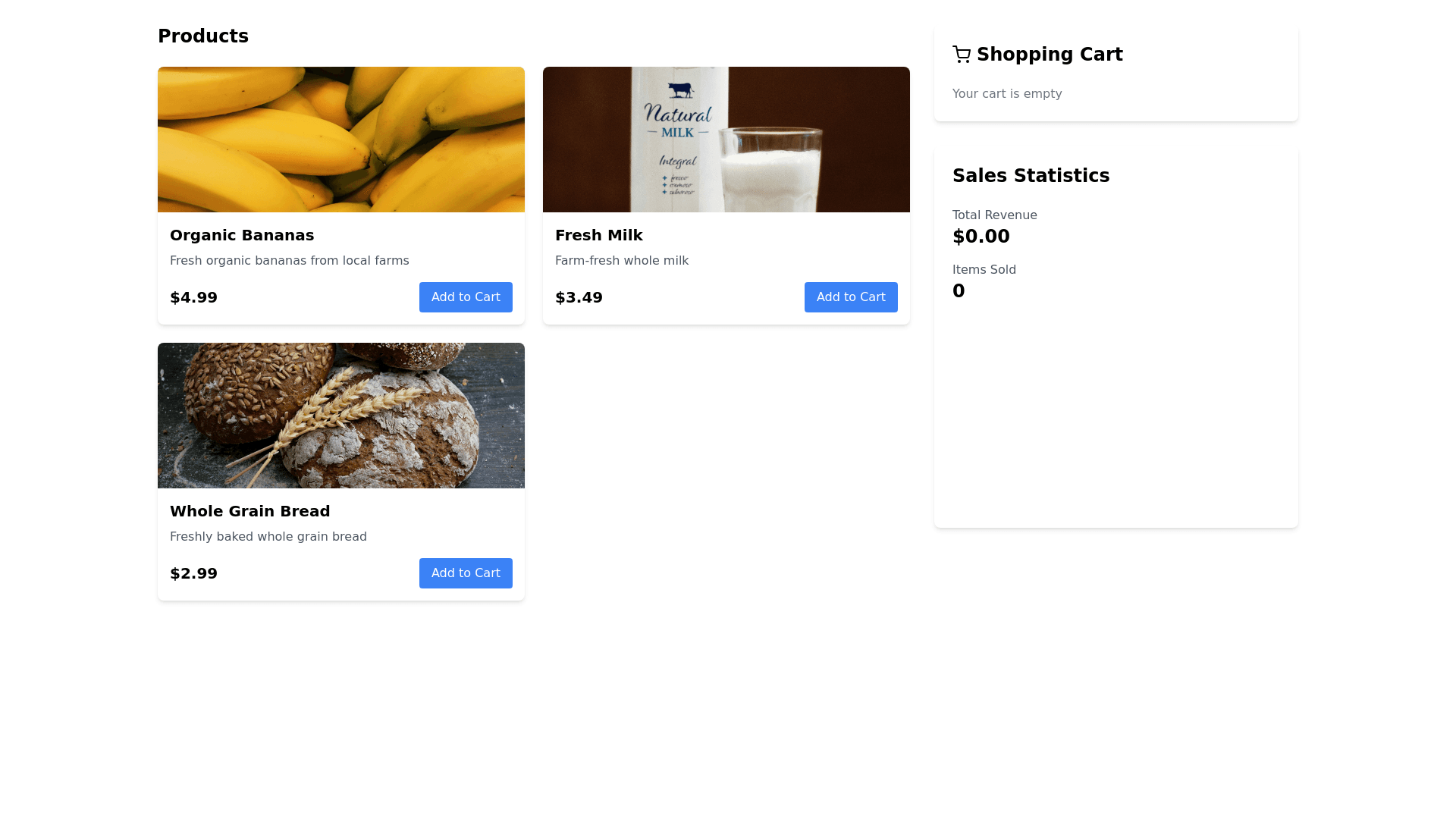Click the Products section heading

pos(203,36)
